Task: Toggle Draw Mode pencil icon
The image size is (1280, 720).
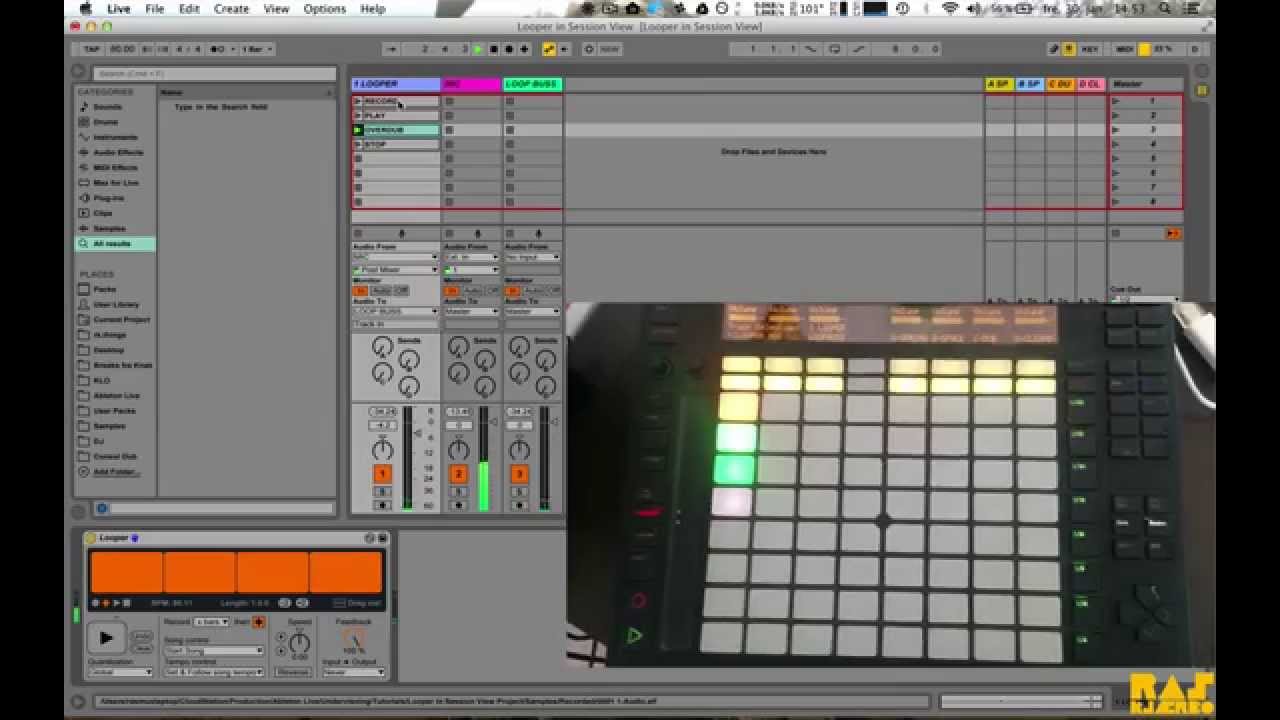Action: (x=1054, y=49)
